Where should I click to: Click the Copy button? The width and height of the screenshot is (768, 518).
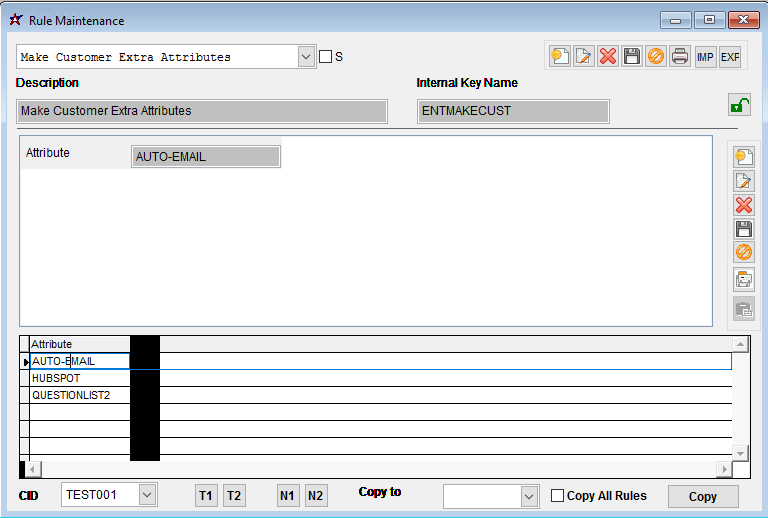point(702,496)
